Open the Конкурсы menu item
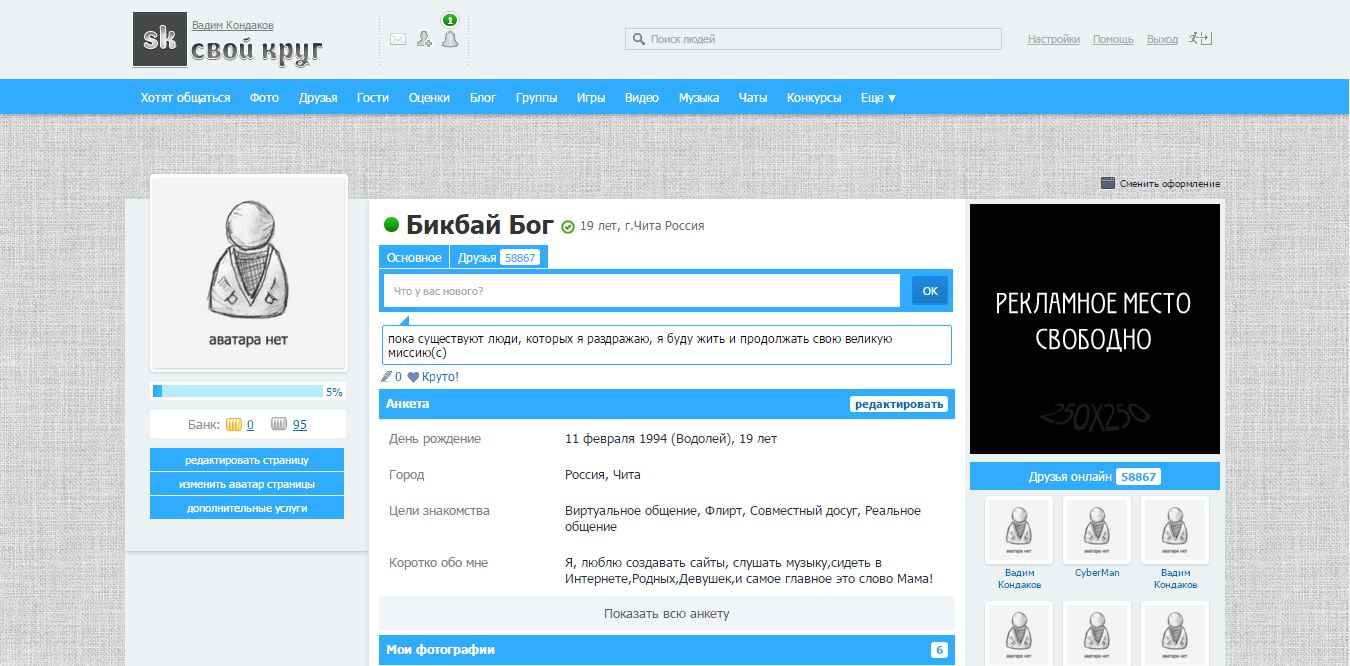This screenshot has height=666, width=1350. click(x=814, y=98)
